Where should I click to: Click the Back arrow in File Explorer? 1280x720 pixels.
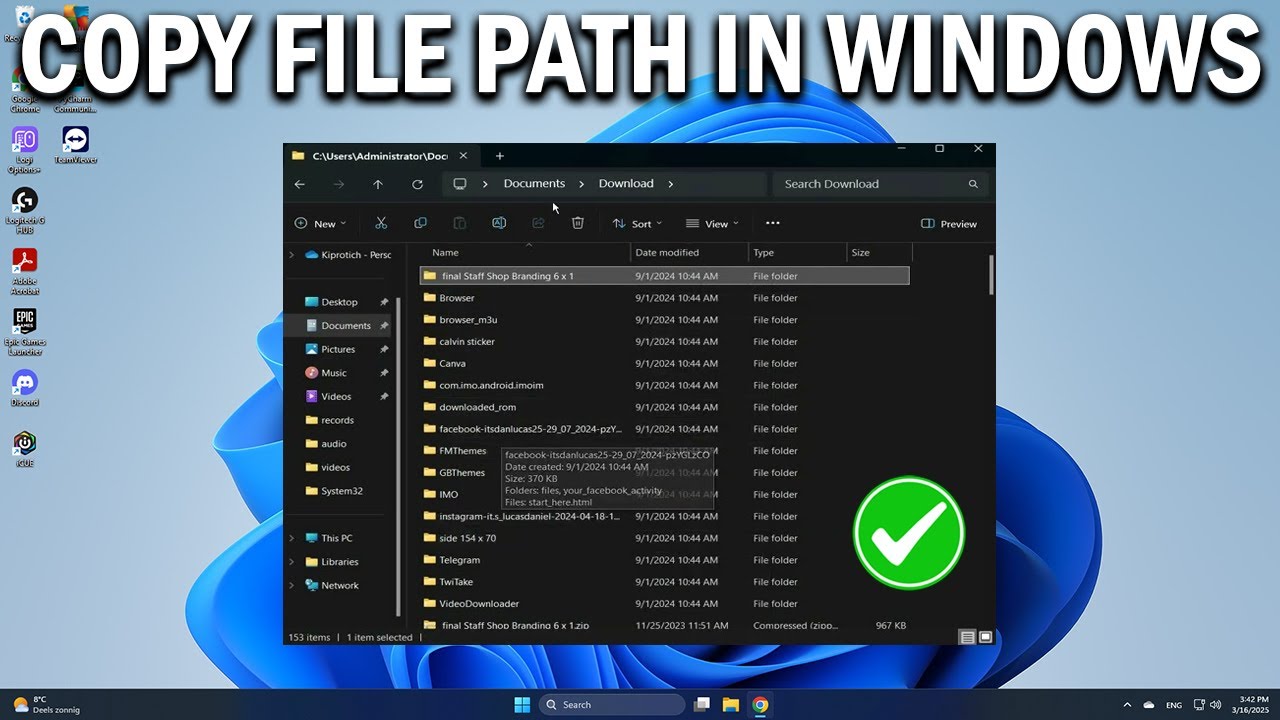300,184
